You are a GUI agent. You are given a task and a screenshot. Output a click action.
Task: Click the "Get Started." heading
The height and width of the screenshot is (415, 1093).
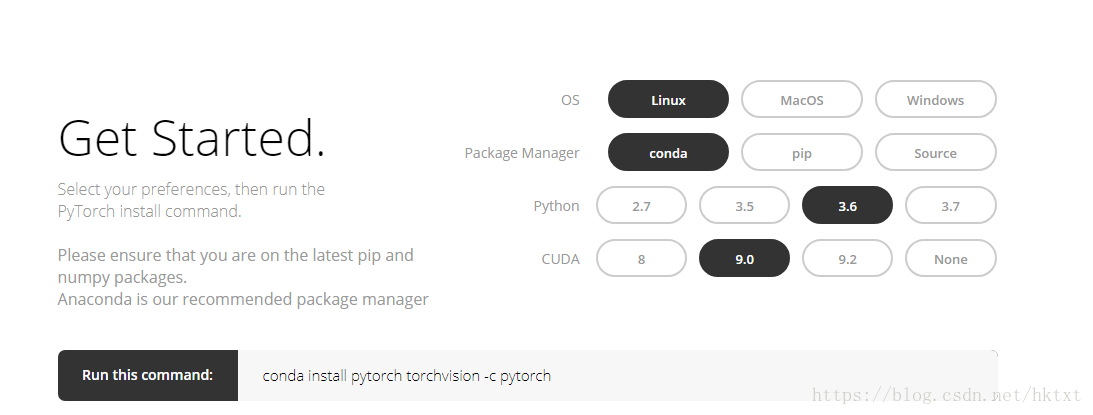coord(192,138)
